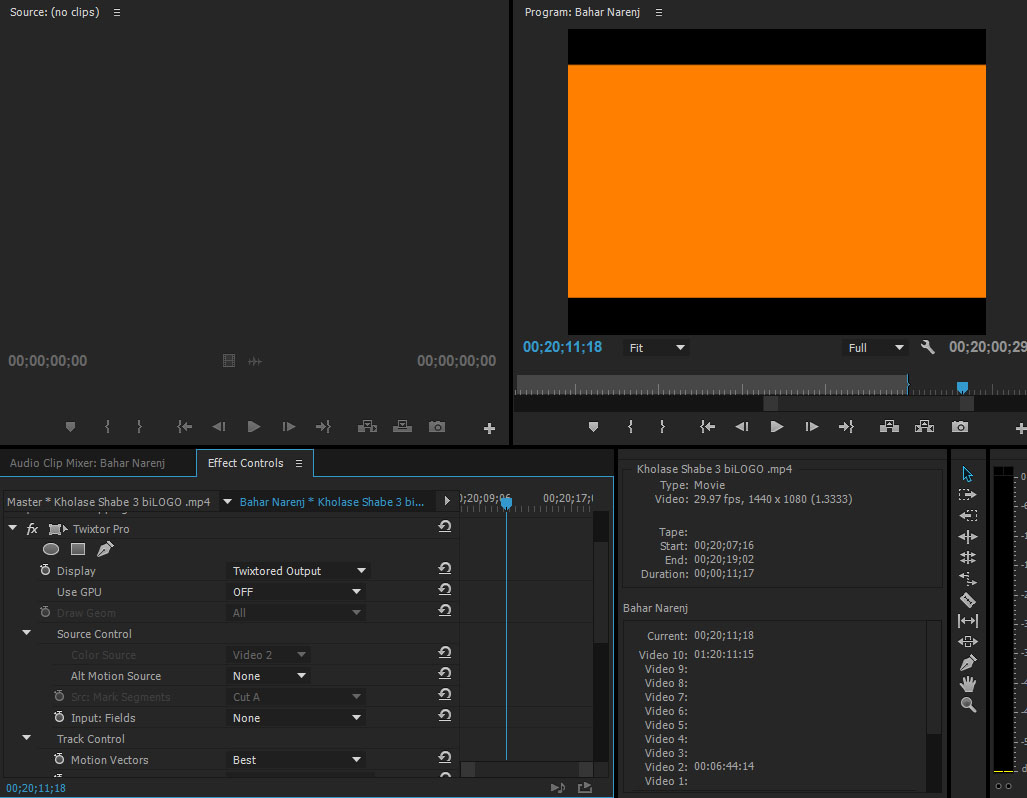Select the Effect Controls tab
Image resolution: width=1027 pixels, height=798 pixels.
(x=246, y=463)
